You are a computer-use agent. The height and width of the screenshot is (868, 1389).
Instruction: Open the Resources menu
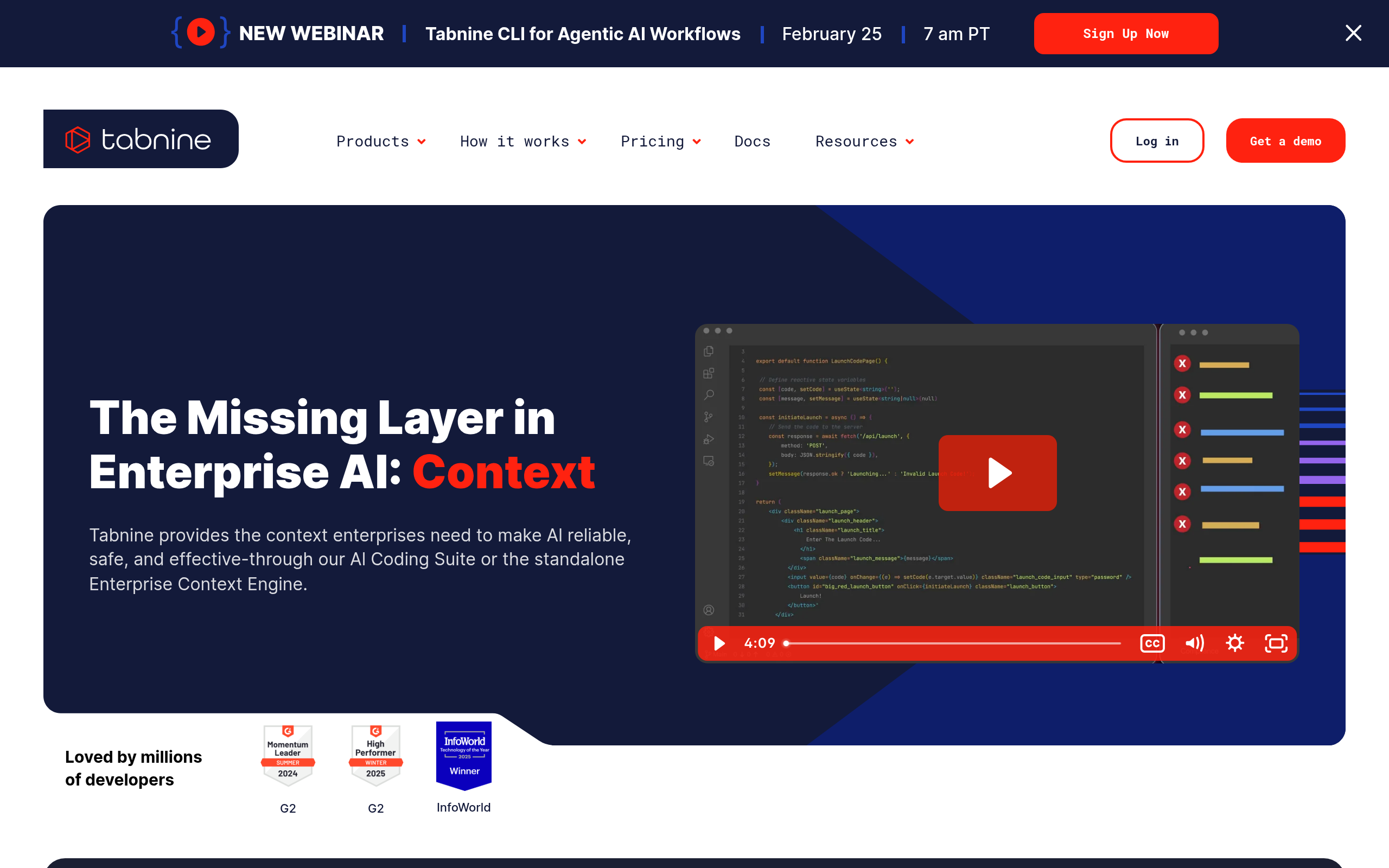tap(864, 141)
